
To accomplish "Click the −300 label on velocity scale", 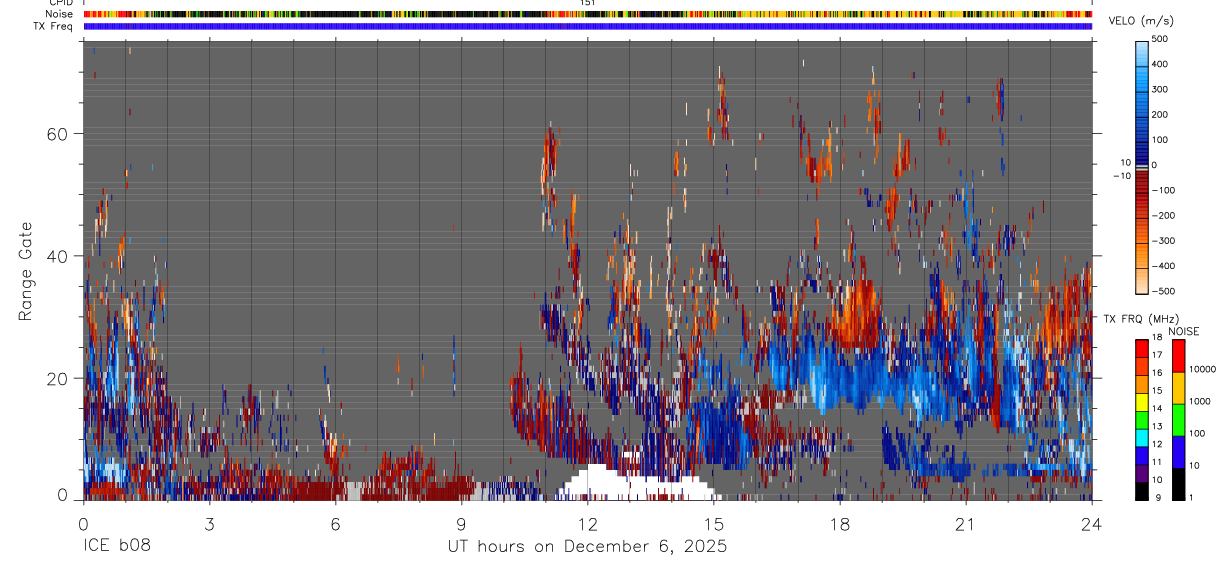I will point(1163,241).
